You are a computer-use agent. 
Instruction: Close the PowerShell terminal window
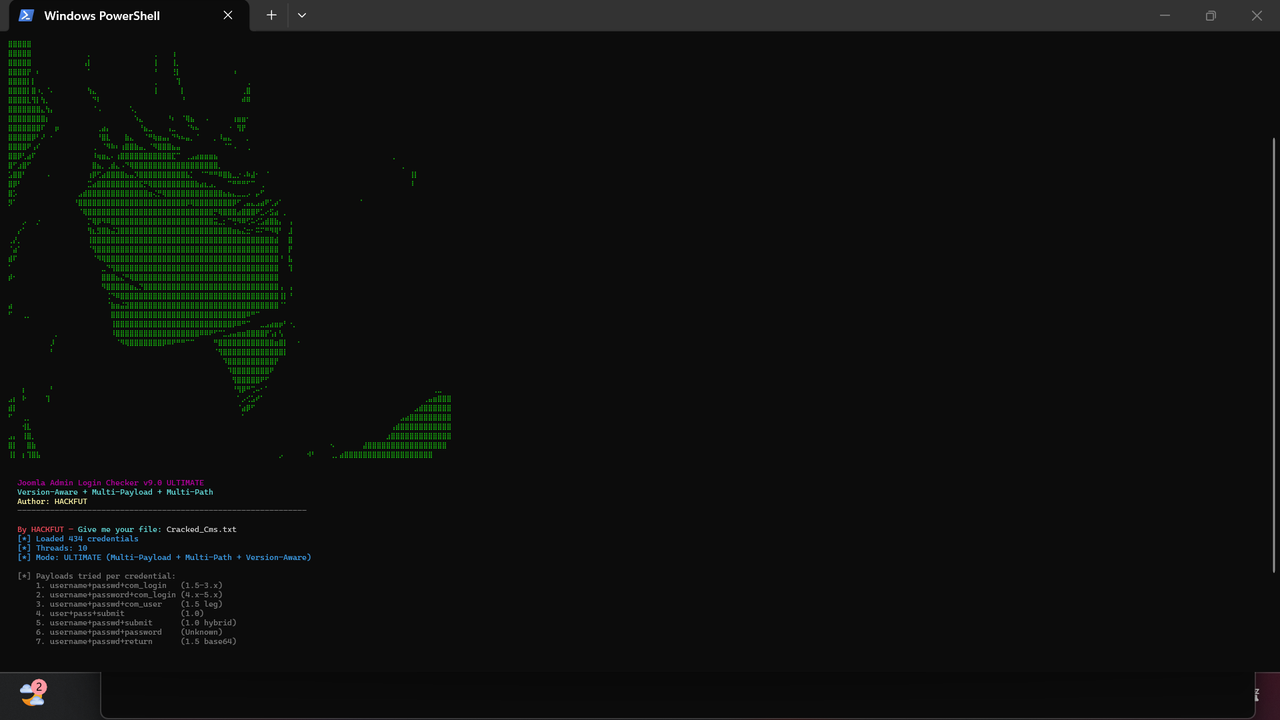[x=1257, y=16]
